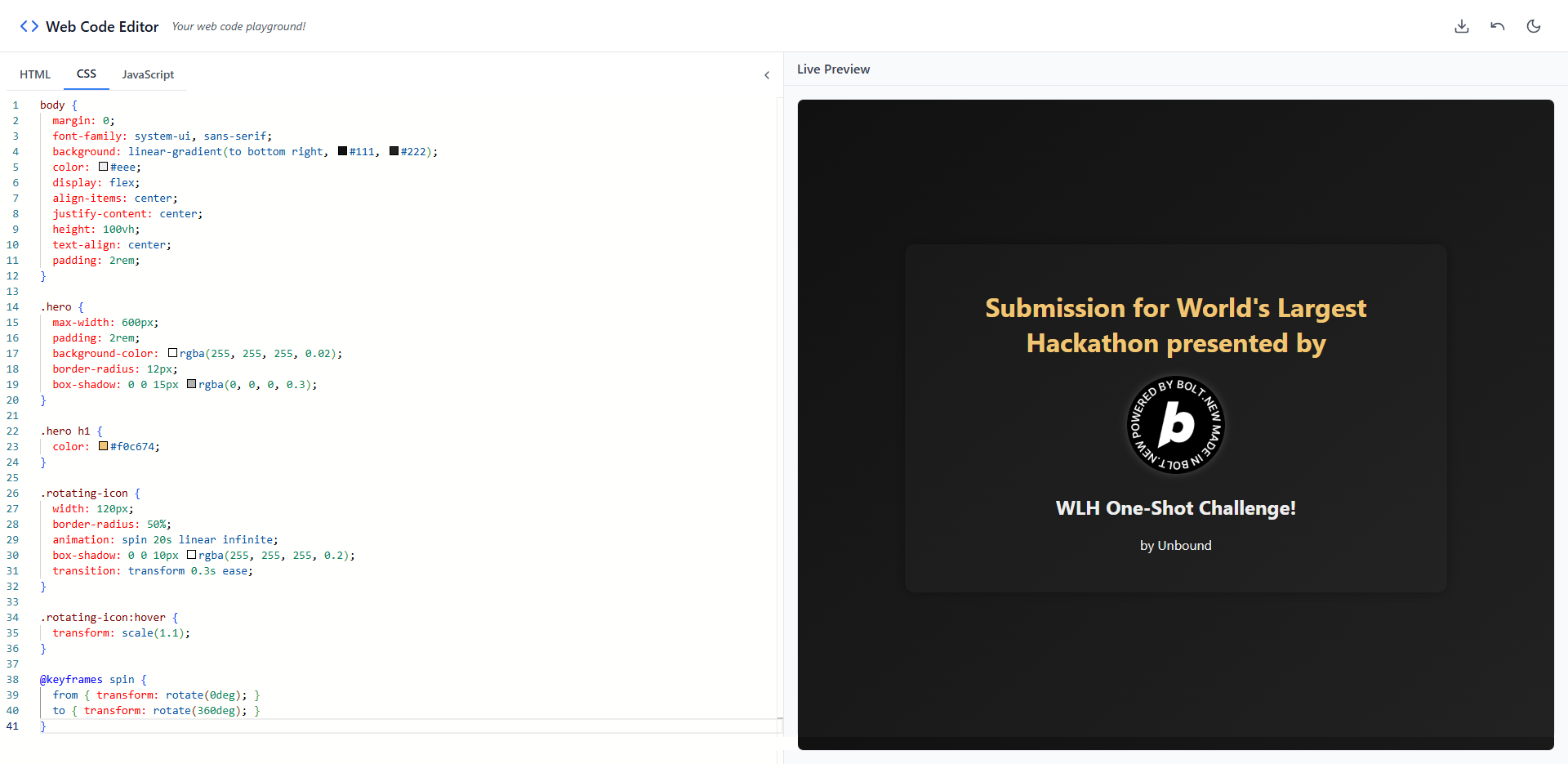Click the 'font-family: system-ui, sans-serif;' line
The width and height of the screenshot is (1568, 764).
[163, 136]
